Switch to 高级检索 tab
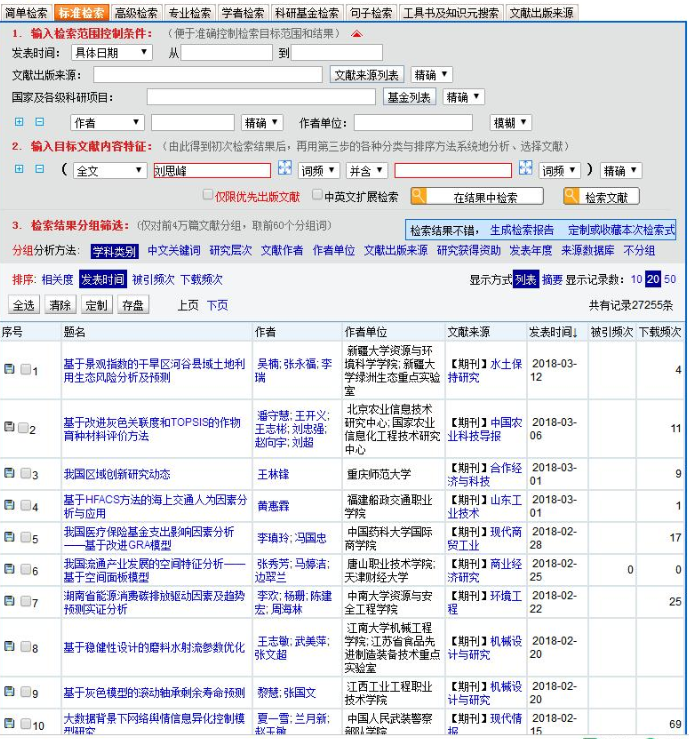The width and height of the screenshot is (689, 739). 137,13
